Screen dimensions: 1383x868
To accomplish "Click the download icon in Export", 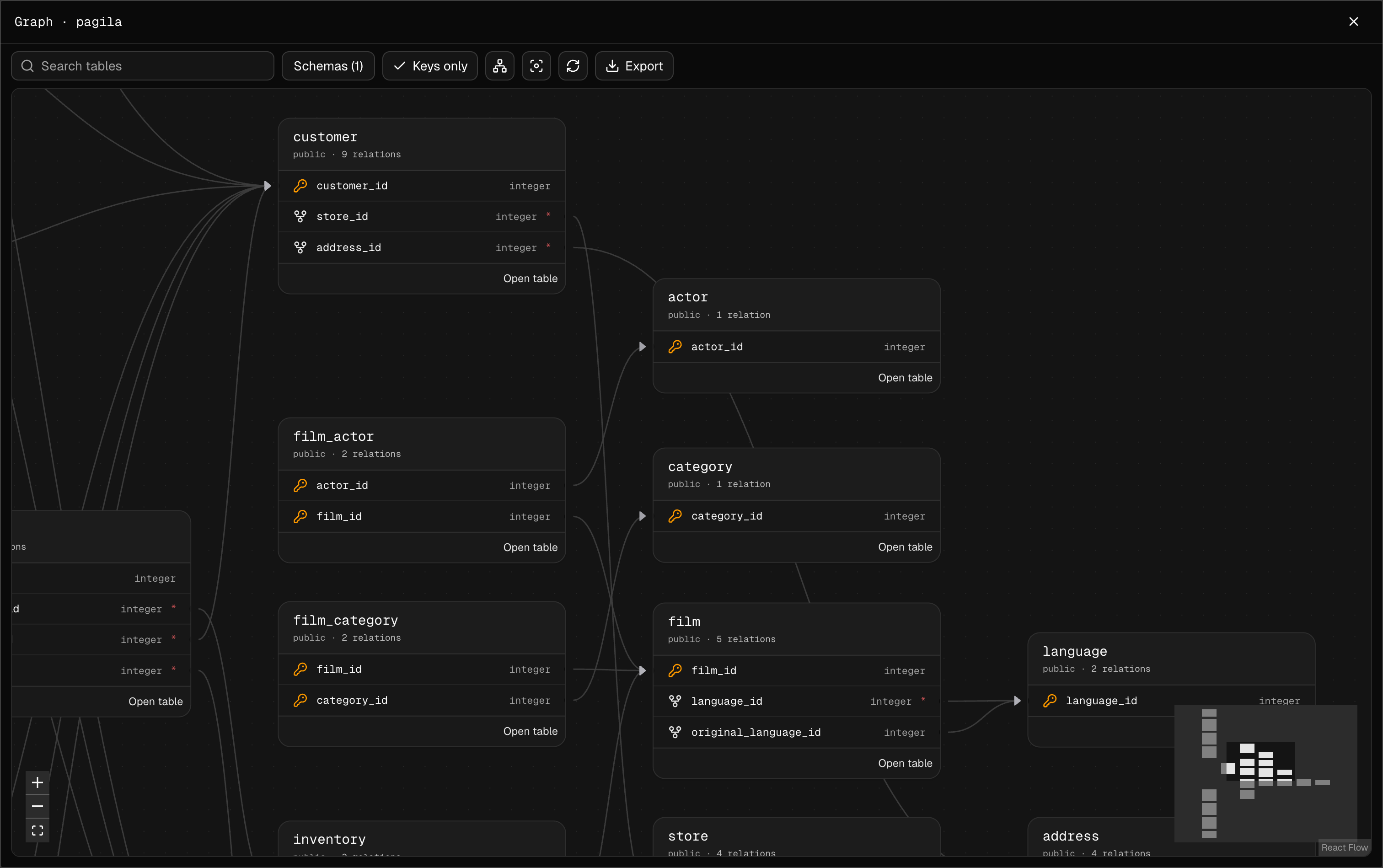I will tap(612, 66).
